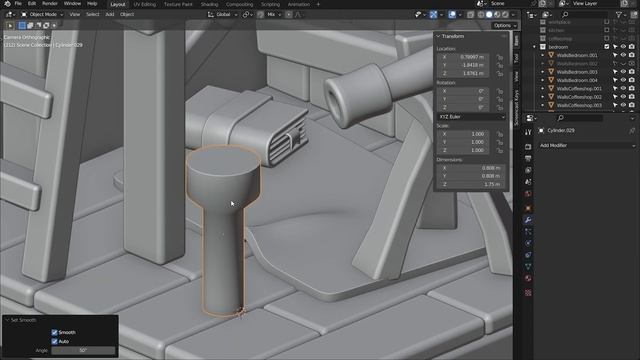
Task: Toggle the Smooth checkbox
Action: tap(54, 332)
